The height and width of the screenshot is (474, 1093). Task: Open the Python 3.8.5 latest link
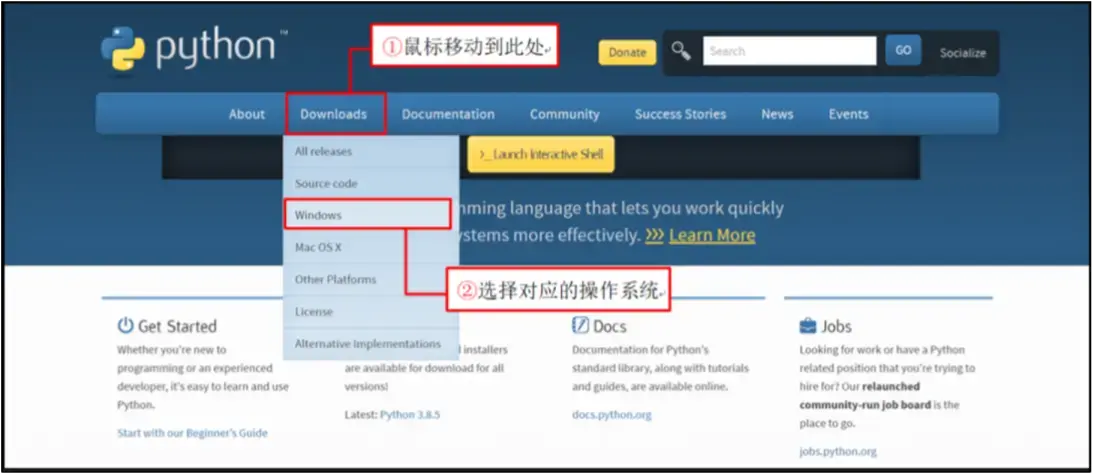410,415
